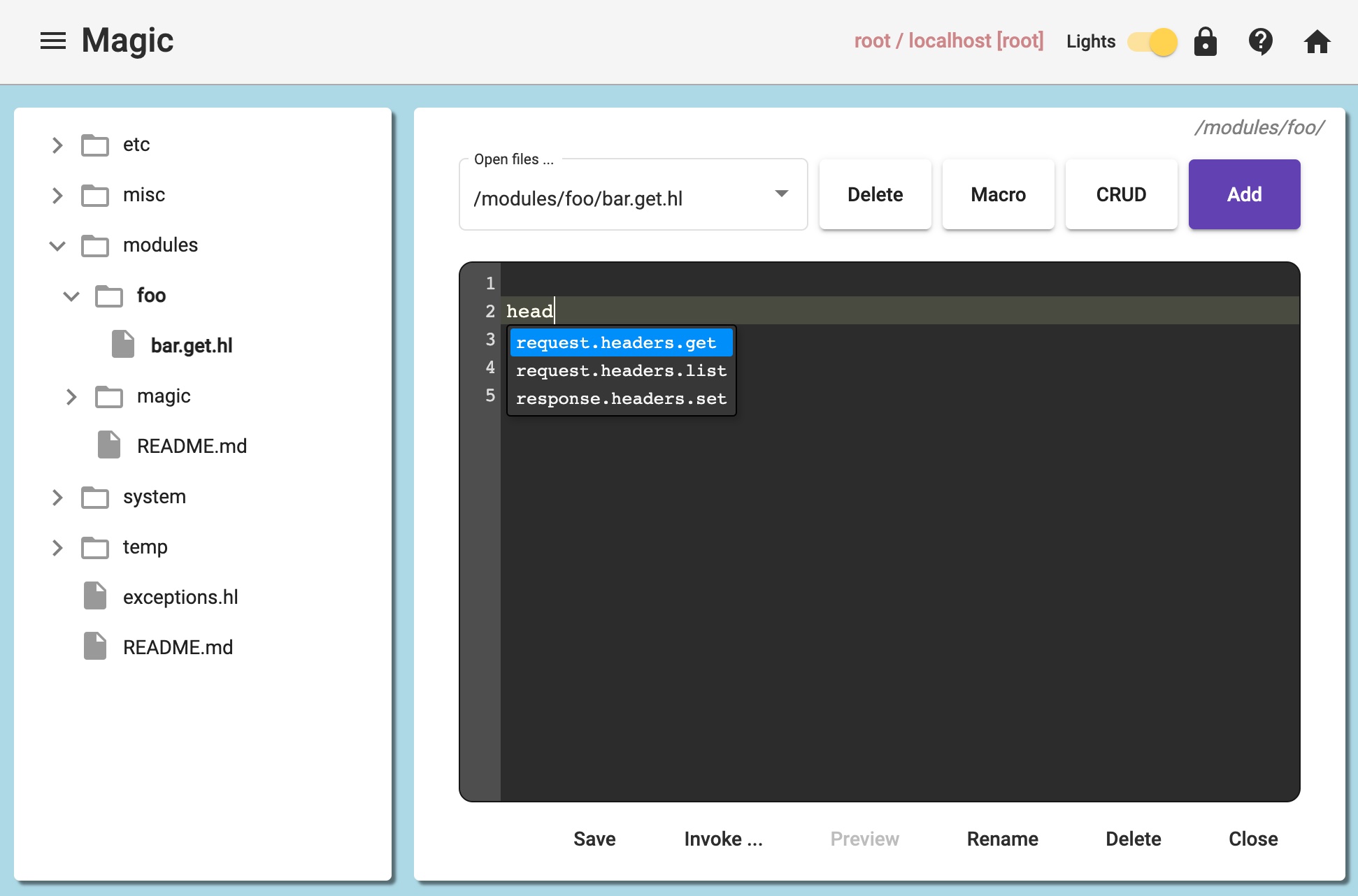Open the help question mark icon

(1260, 41)
